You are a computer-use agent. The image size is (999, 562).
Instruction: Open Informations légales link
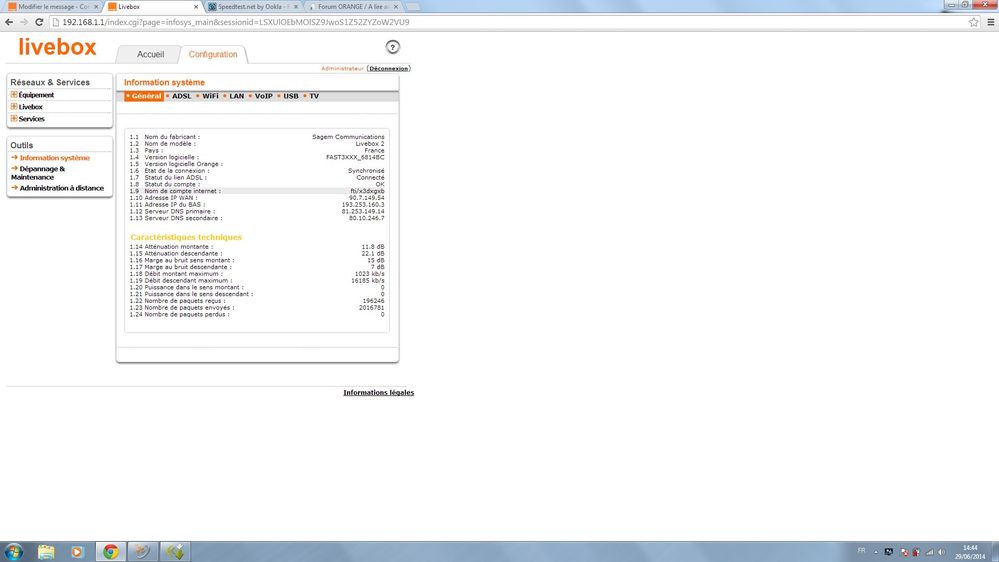[378, 393]
